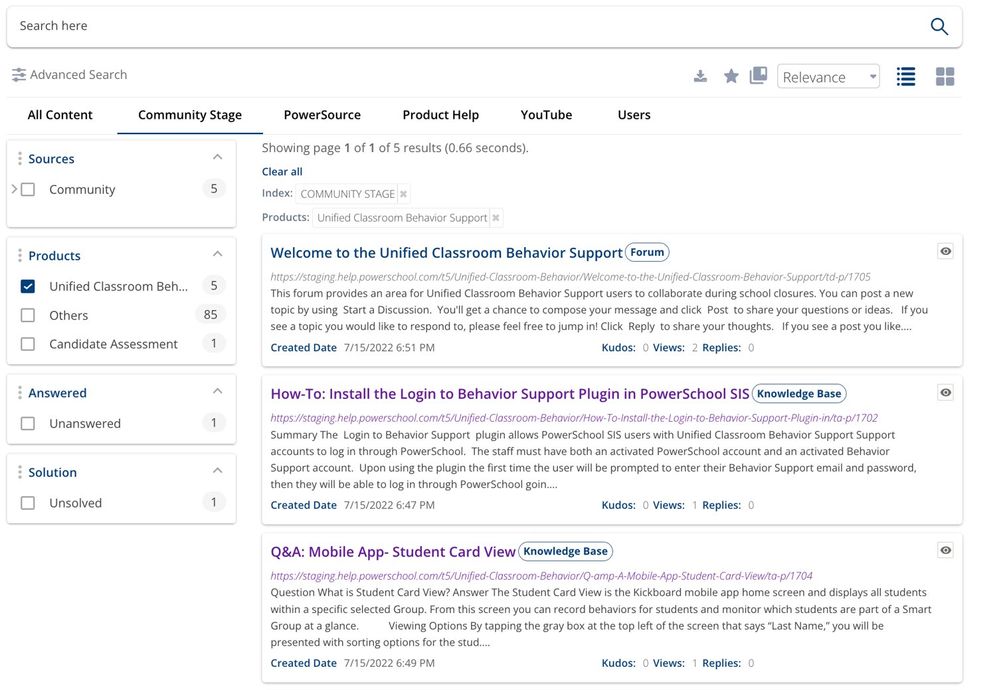Image resolution: width=999 pixels, height=690 pixels.
Task: Switch to the PowerSource tab
Action: pyautogui.click(x=322, y=115)
